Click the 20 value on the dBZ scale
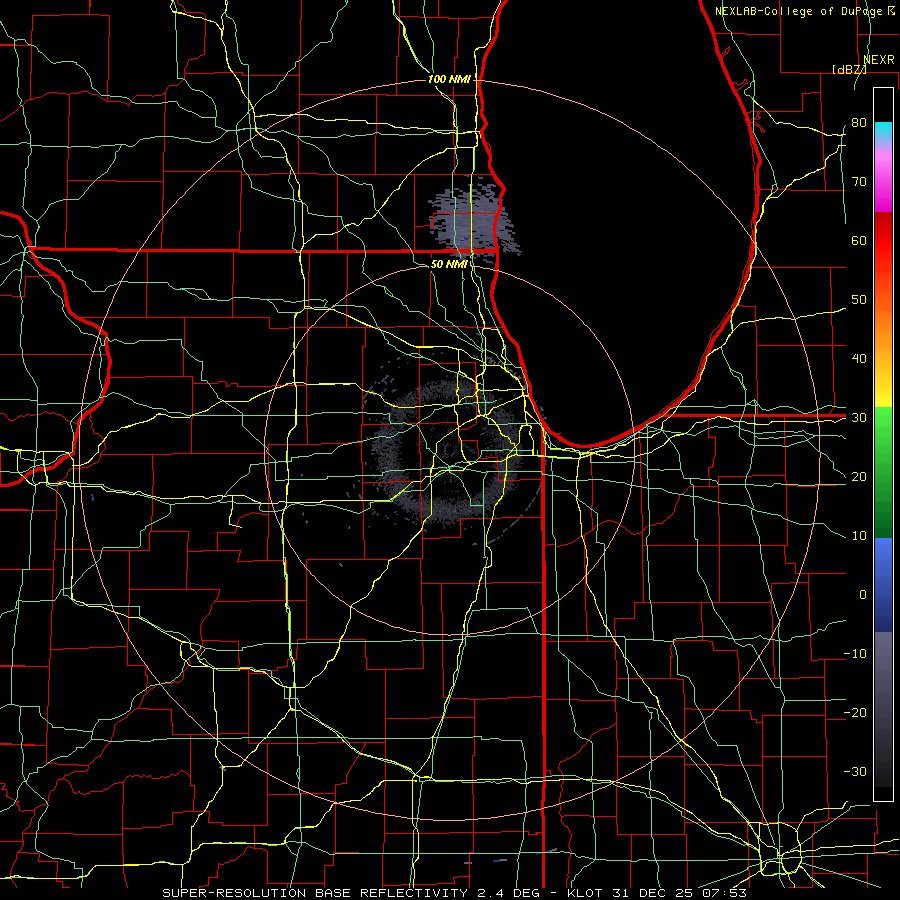 859,476
